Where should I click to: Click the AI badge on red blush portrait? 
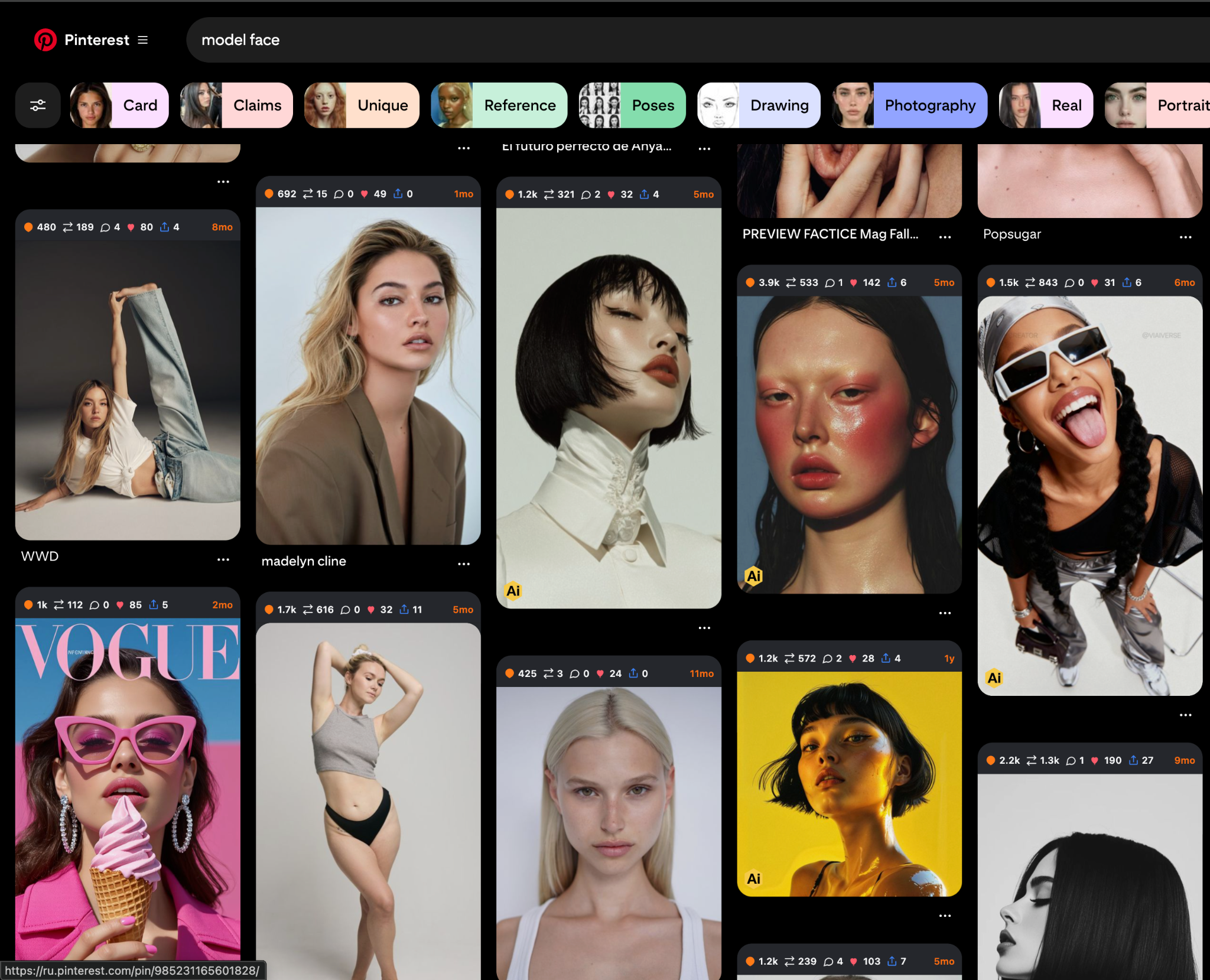[754, 575]
